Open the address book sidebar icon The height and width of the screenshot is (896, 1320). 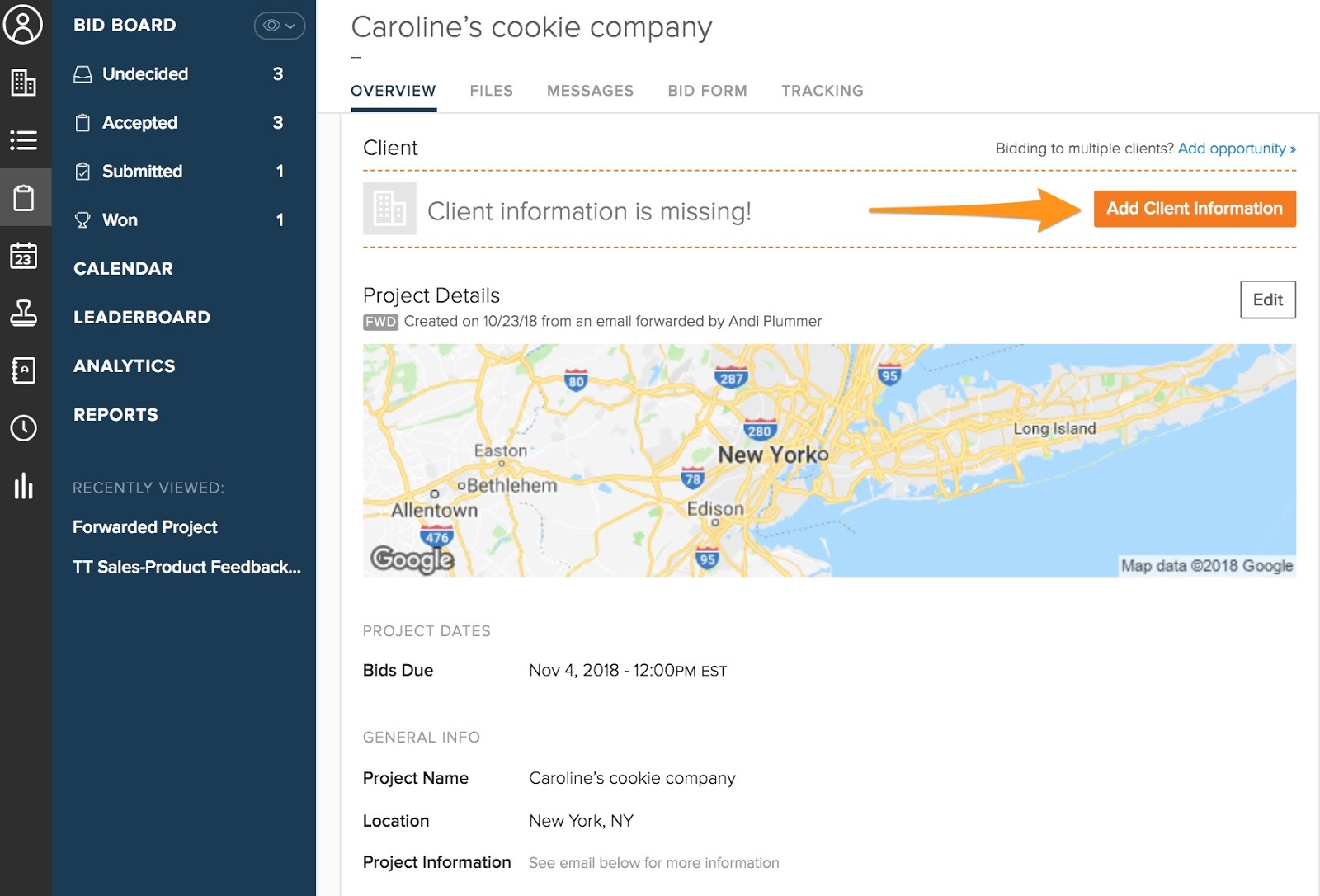[23, 370]
